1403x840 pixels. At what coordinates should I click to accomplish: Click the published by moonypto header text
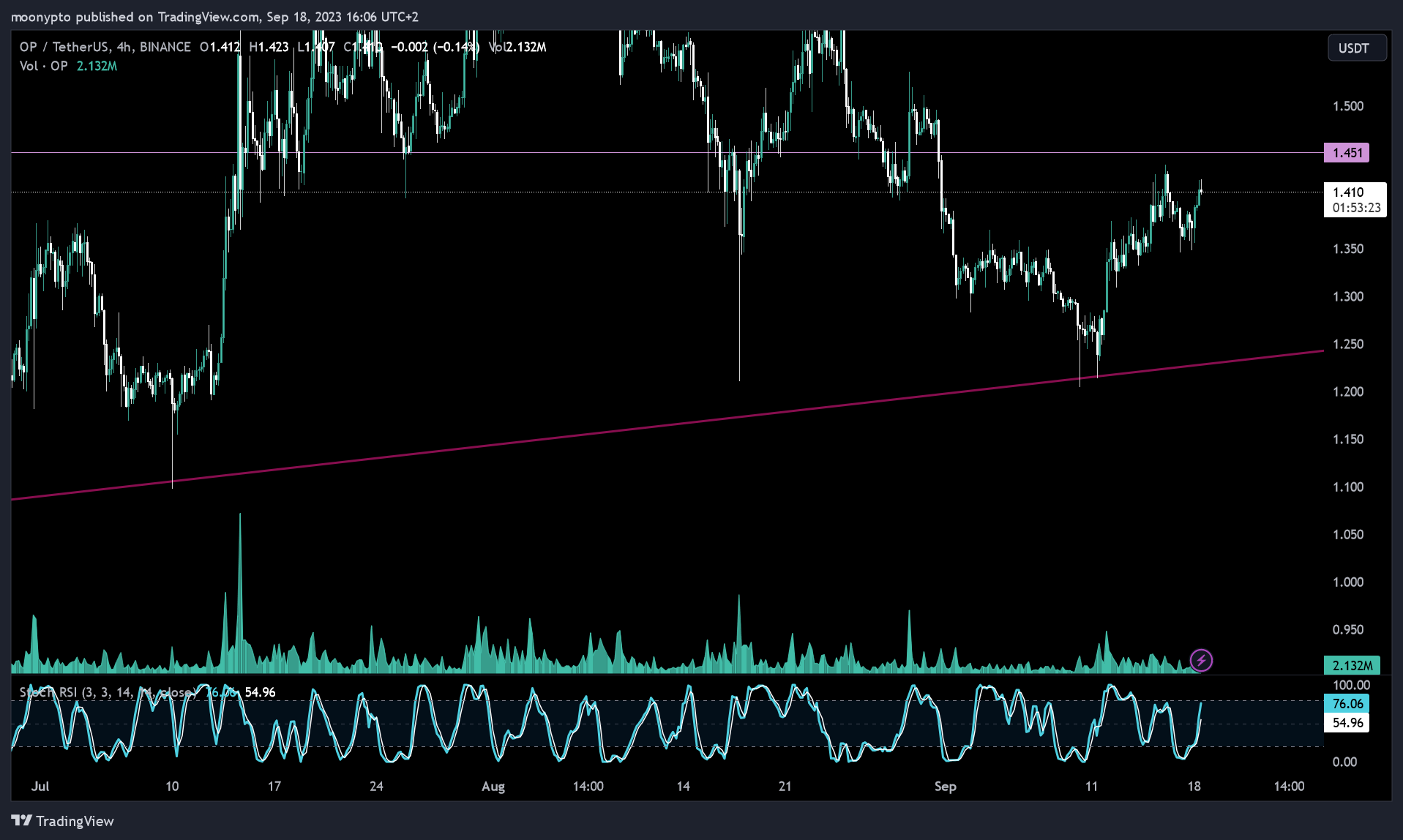pyautogui.click(x=214, y=17)
